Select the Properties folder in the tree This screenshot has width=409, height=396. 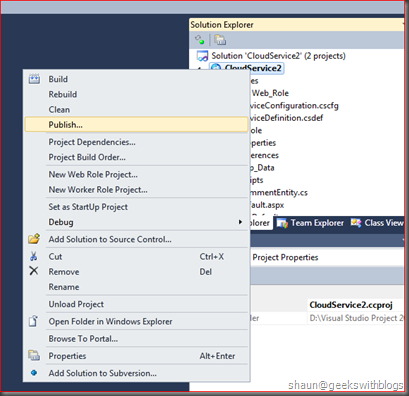[x=263, y=143]
